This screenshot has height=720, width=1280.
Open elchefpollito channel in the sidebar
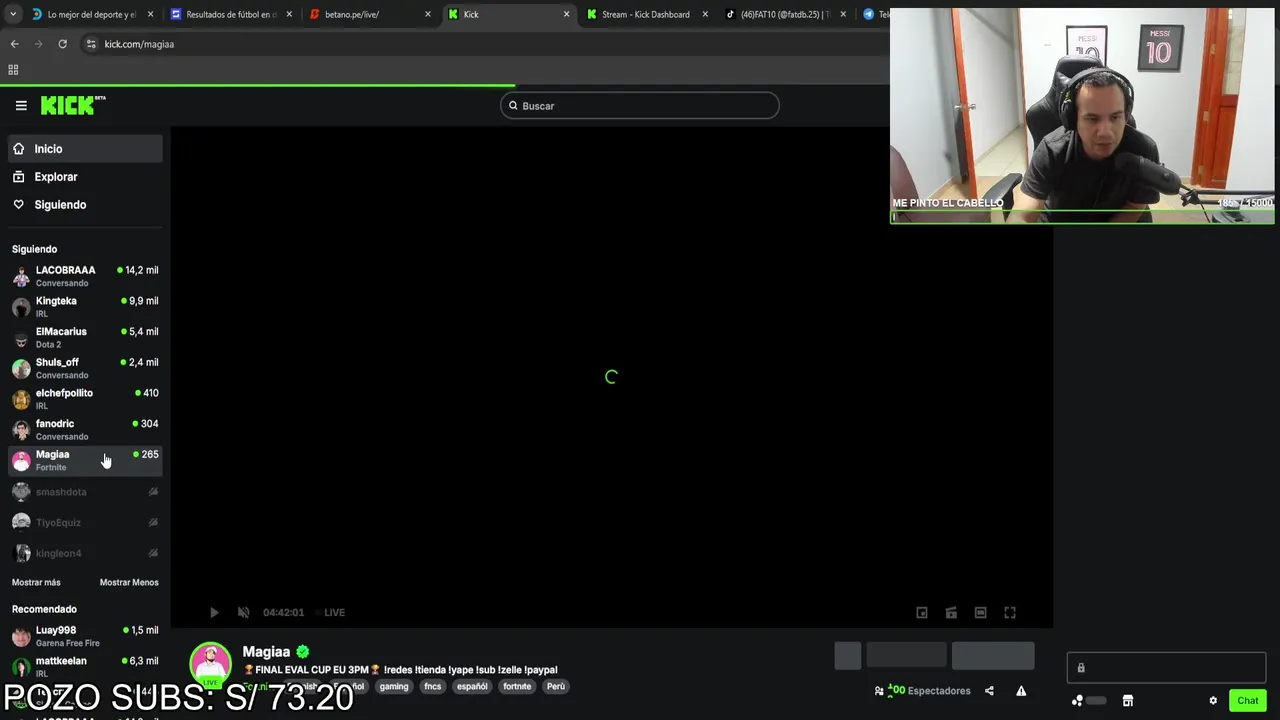click(x=85, y=399)
